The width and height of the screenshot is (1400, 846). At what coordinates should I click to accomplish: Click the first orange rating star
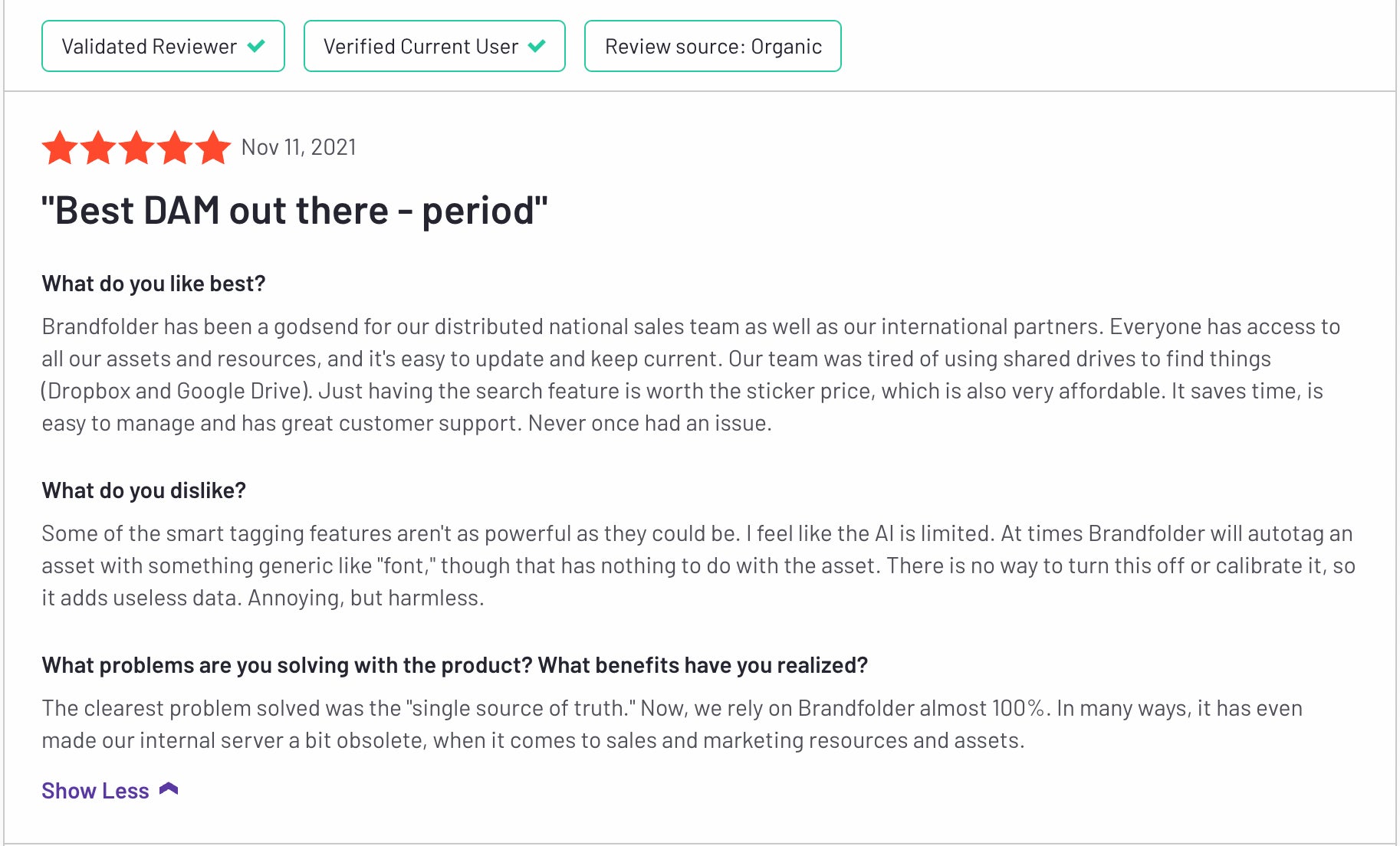tap(60, 147)
